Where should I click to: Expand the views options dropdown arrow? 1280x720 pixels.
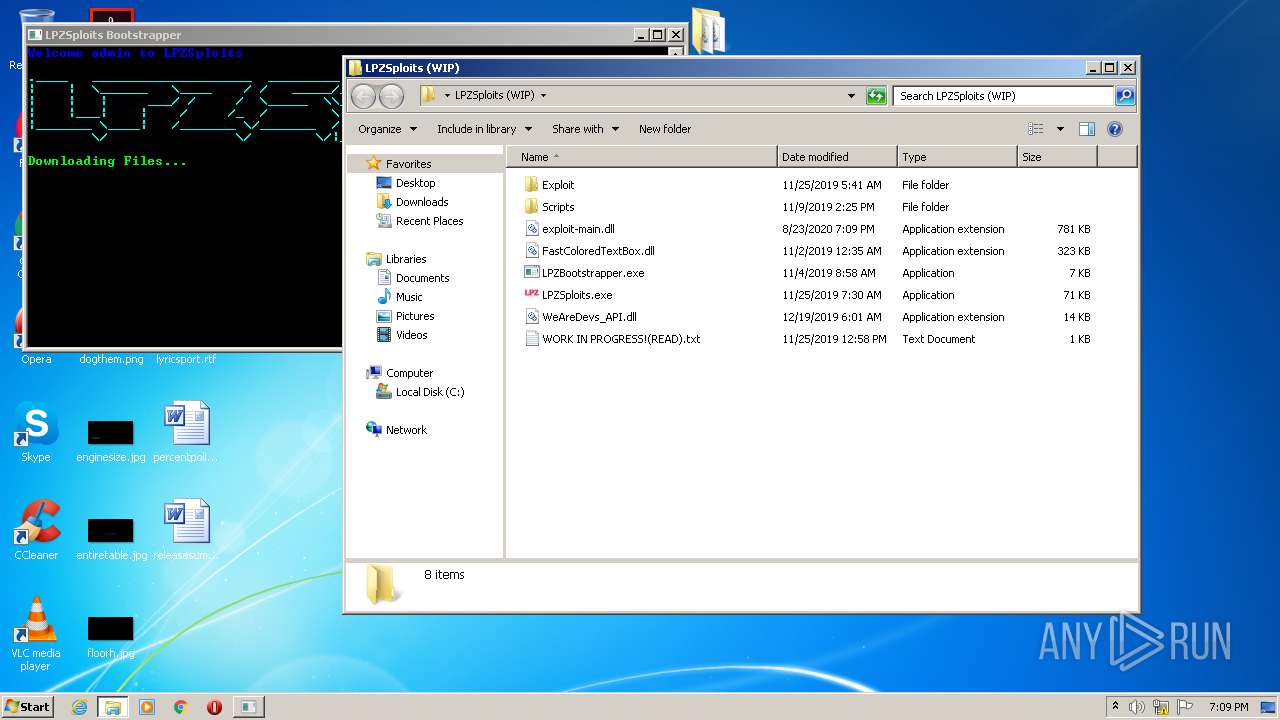pyautogui.click(x=1060, y=129)
